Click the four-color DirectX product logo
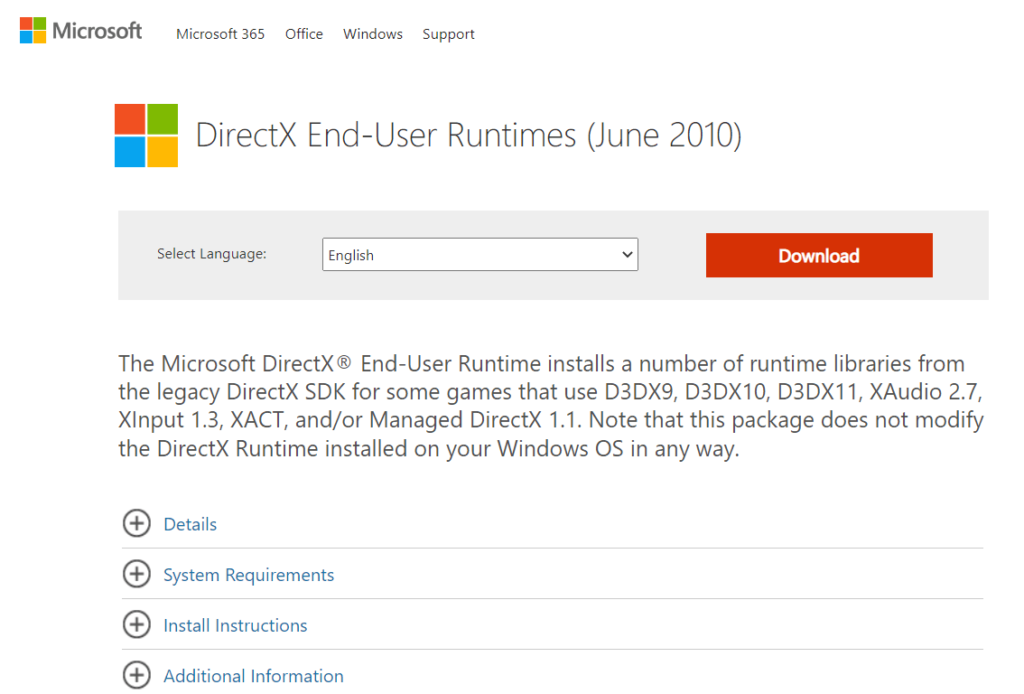 click(146, 135)
